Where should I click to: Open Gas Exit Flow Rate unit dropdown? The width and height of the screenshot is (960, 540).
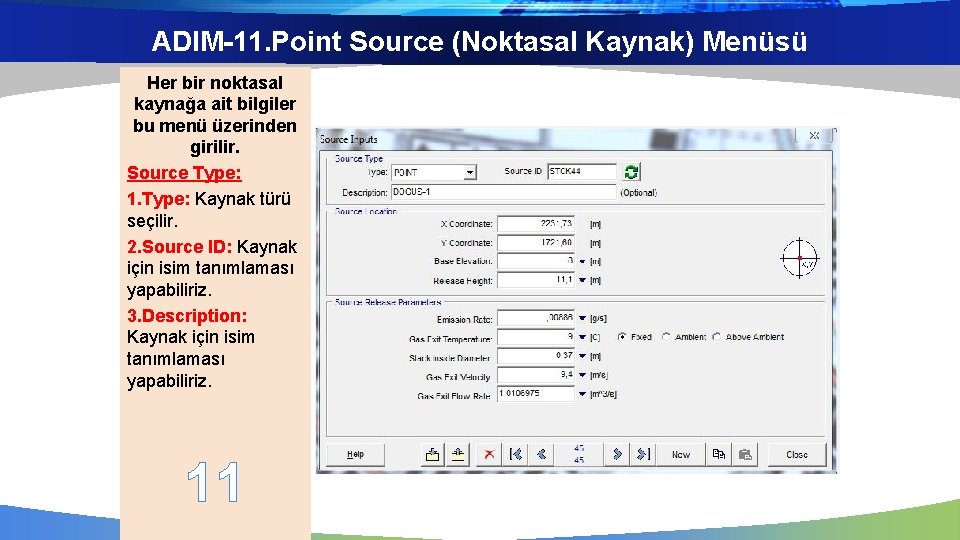click(x=582, y=394)
